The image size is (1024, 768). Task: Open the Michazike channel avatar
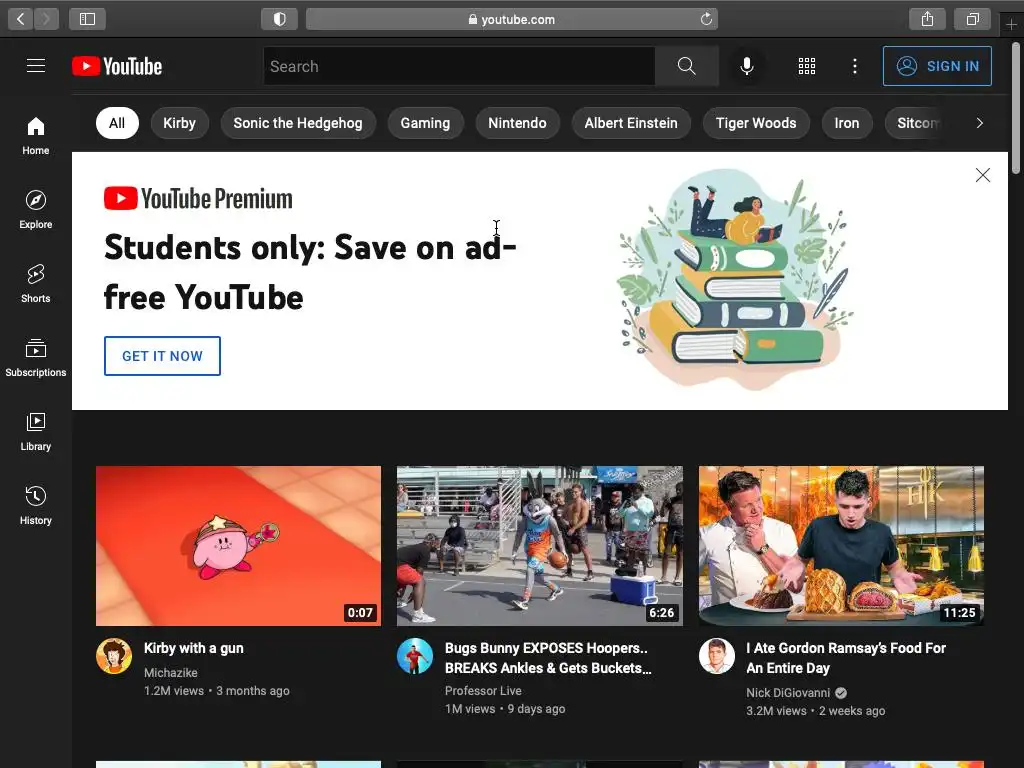click(x=114, y=656)
